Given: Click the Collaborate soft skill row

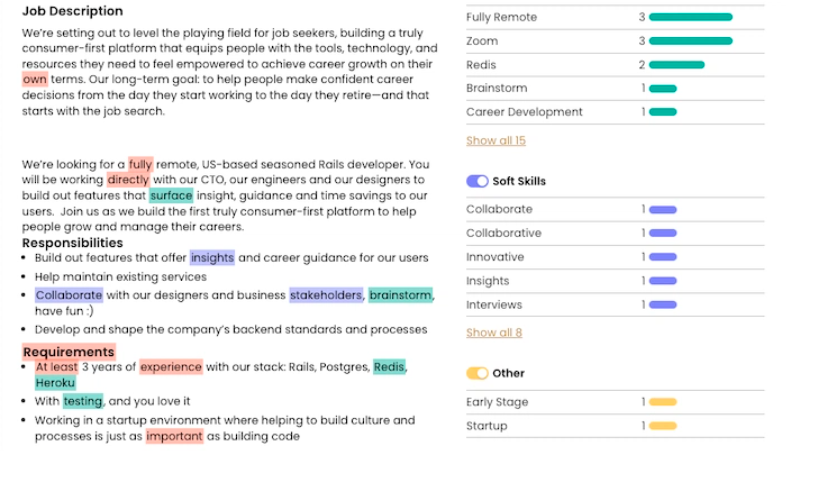Looking at the screenshot, I should (615, 210).
